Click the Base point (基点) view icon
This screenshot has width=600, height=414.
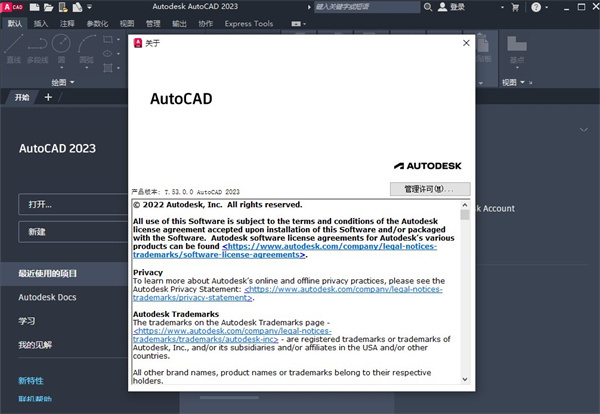[517, 49]
